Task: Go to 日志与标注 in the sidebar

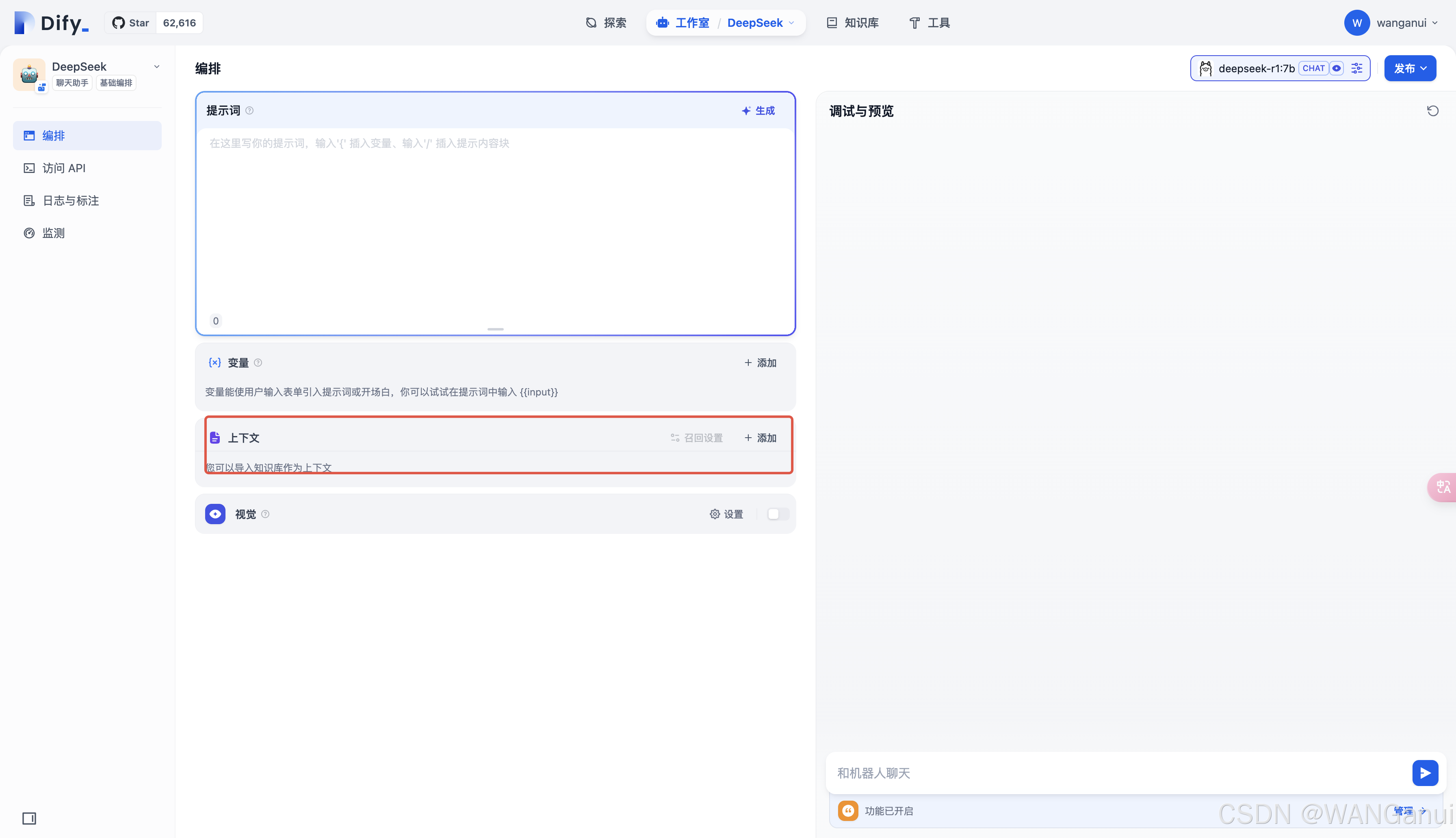Action: pos(70,200)
